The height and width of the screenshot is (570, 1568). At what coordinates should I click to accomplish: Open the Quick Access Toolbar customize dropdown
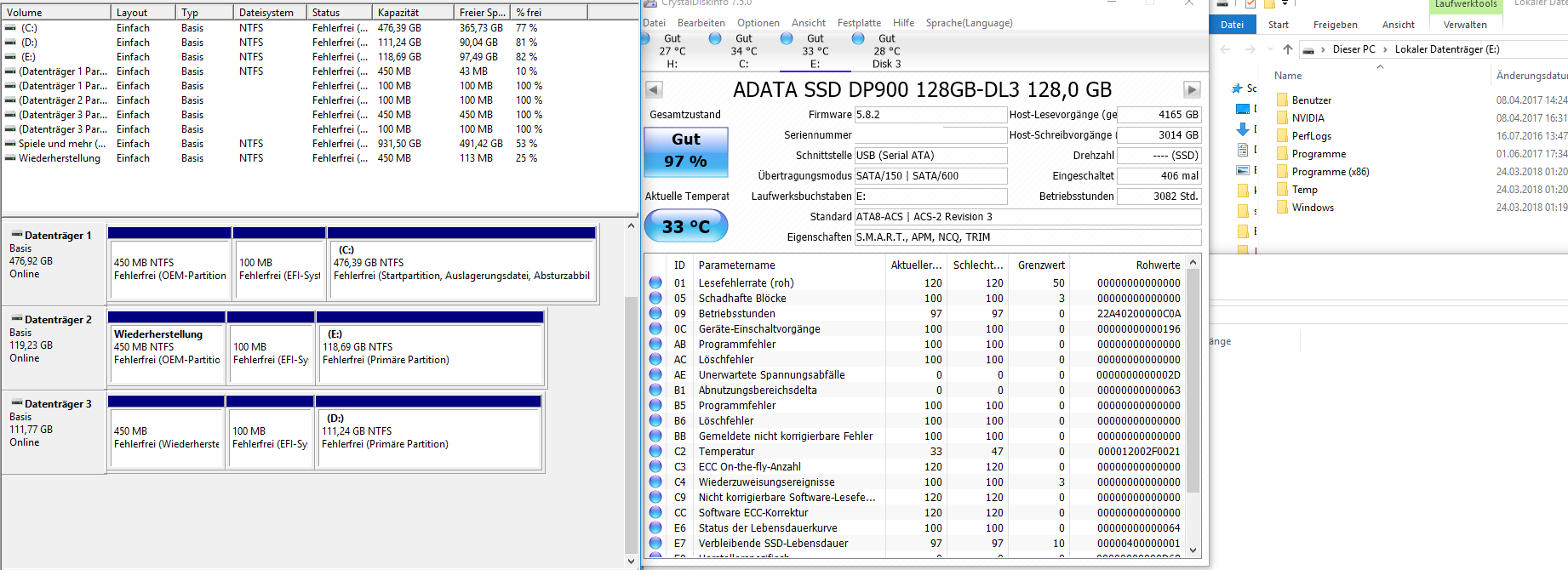point(1285,3)
